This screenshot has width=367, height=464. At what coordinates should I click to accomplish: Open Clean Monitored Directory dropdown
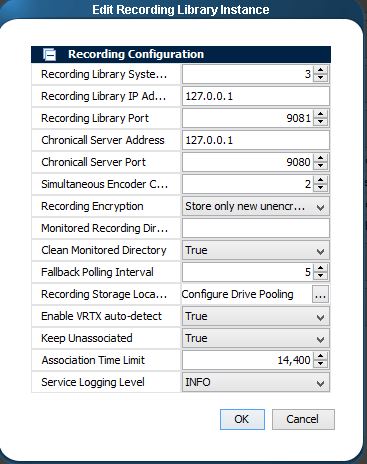256,250
